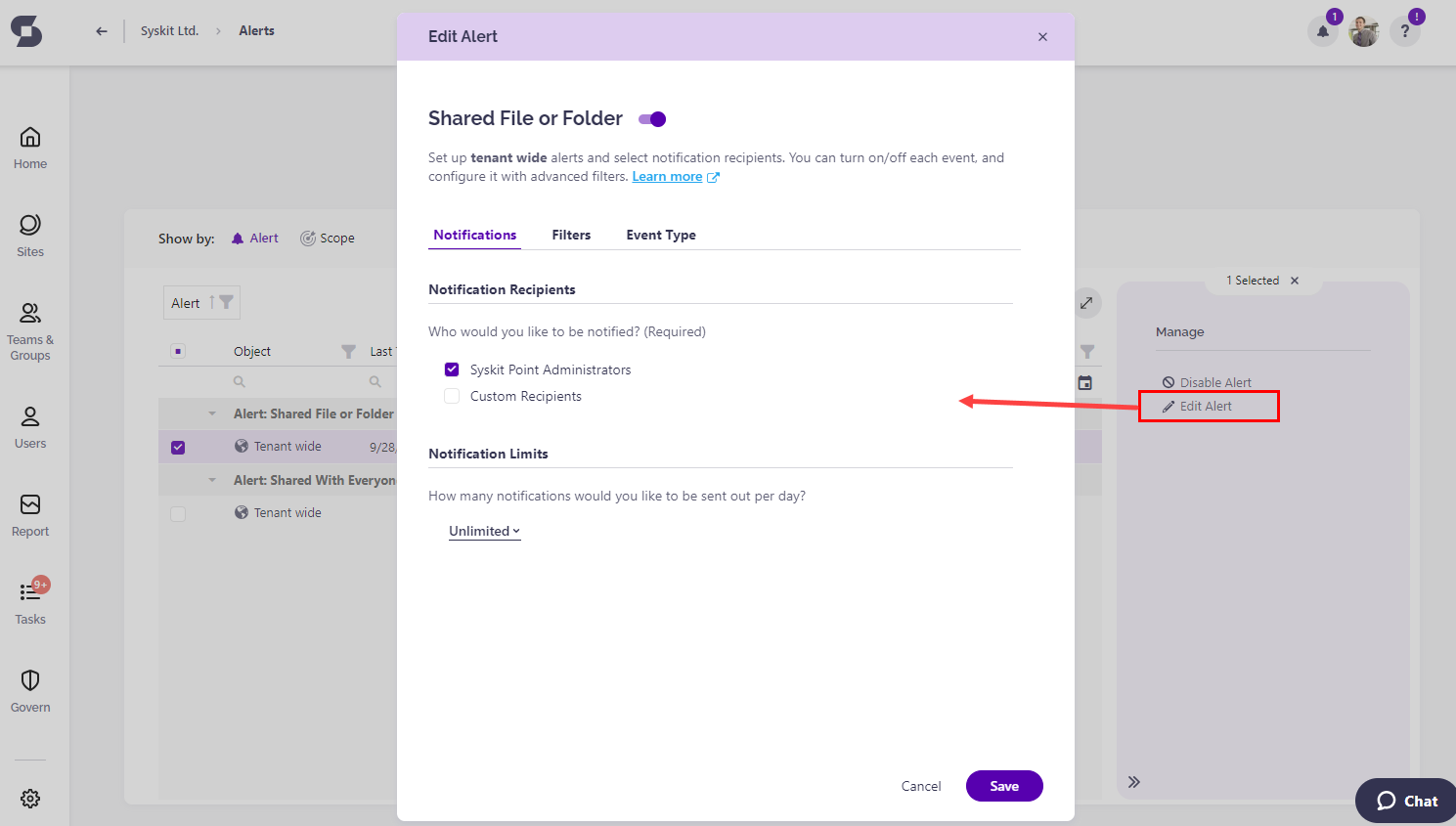Image resolution: width=1456 pixels, height=826 pixels.
Task: Open settings gear in sidebar
Action: (30, 799)
